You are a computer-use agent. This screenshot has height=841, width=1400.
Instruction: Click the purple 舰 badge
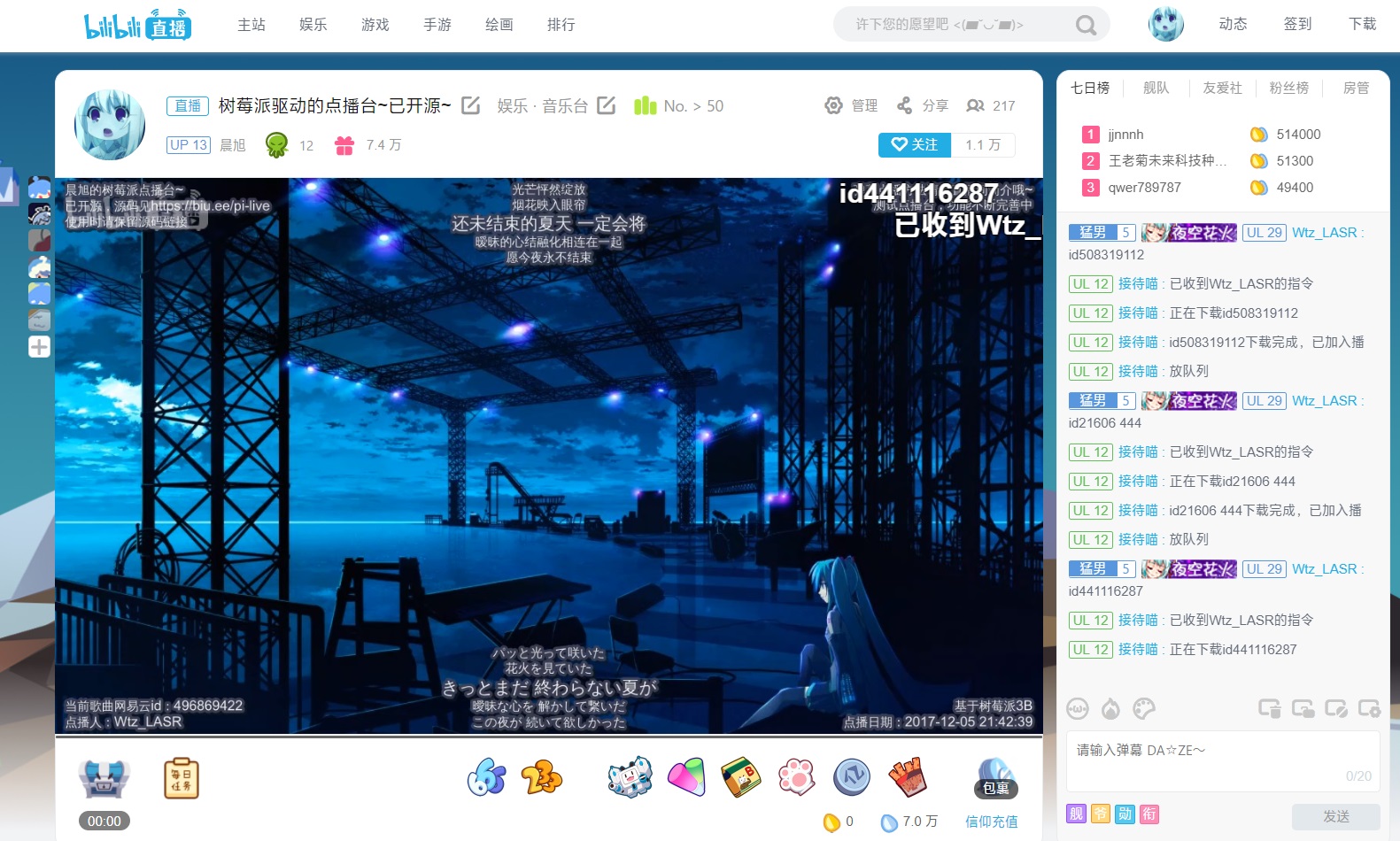click(x=1076, y=814)
